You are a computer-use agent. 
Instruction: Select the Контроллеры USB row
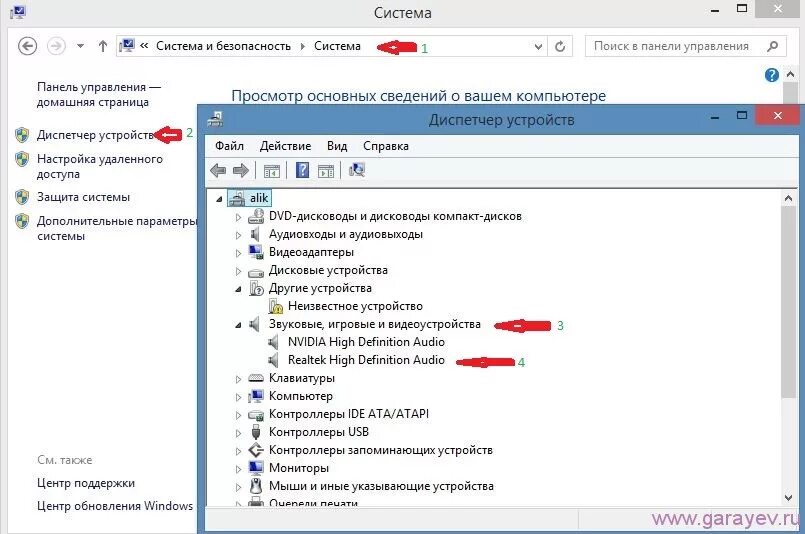[319, 432]
